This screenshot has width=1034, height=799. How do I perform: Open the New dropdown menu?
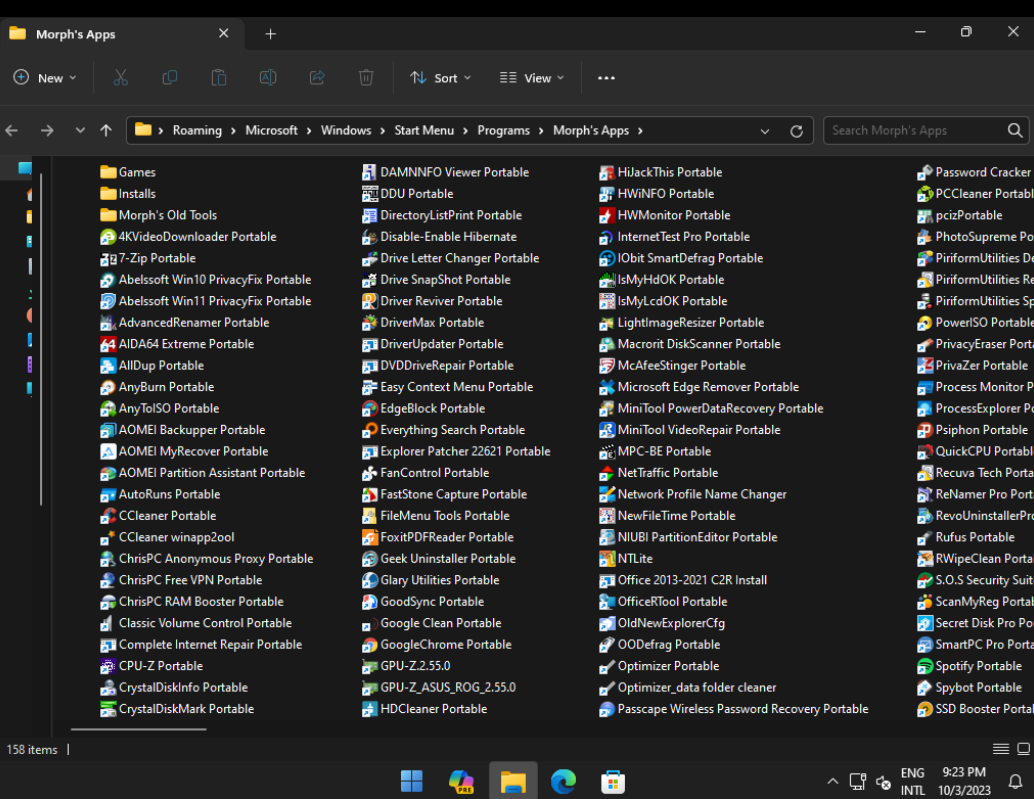pyautogui.click(x=45, y=78)
